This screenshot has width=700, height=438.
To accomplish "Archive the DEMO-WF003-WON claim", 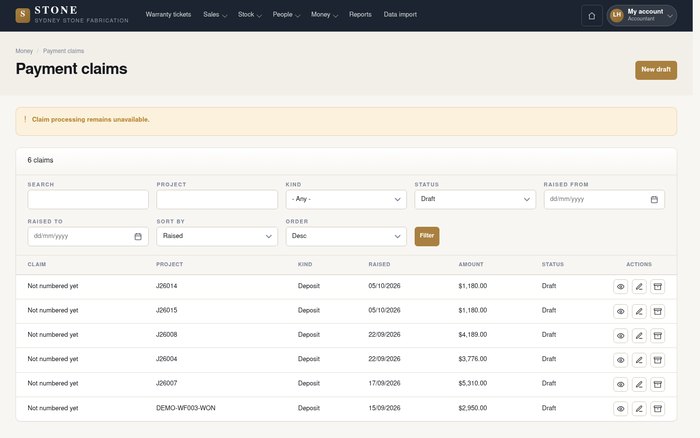I will pos(658,409).
